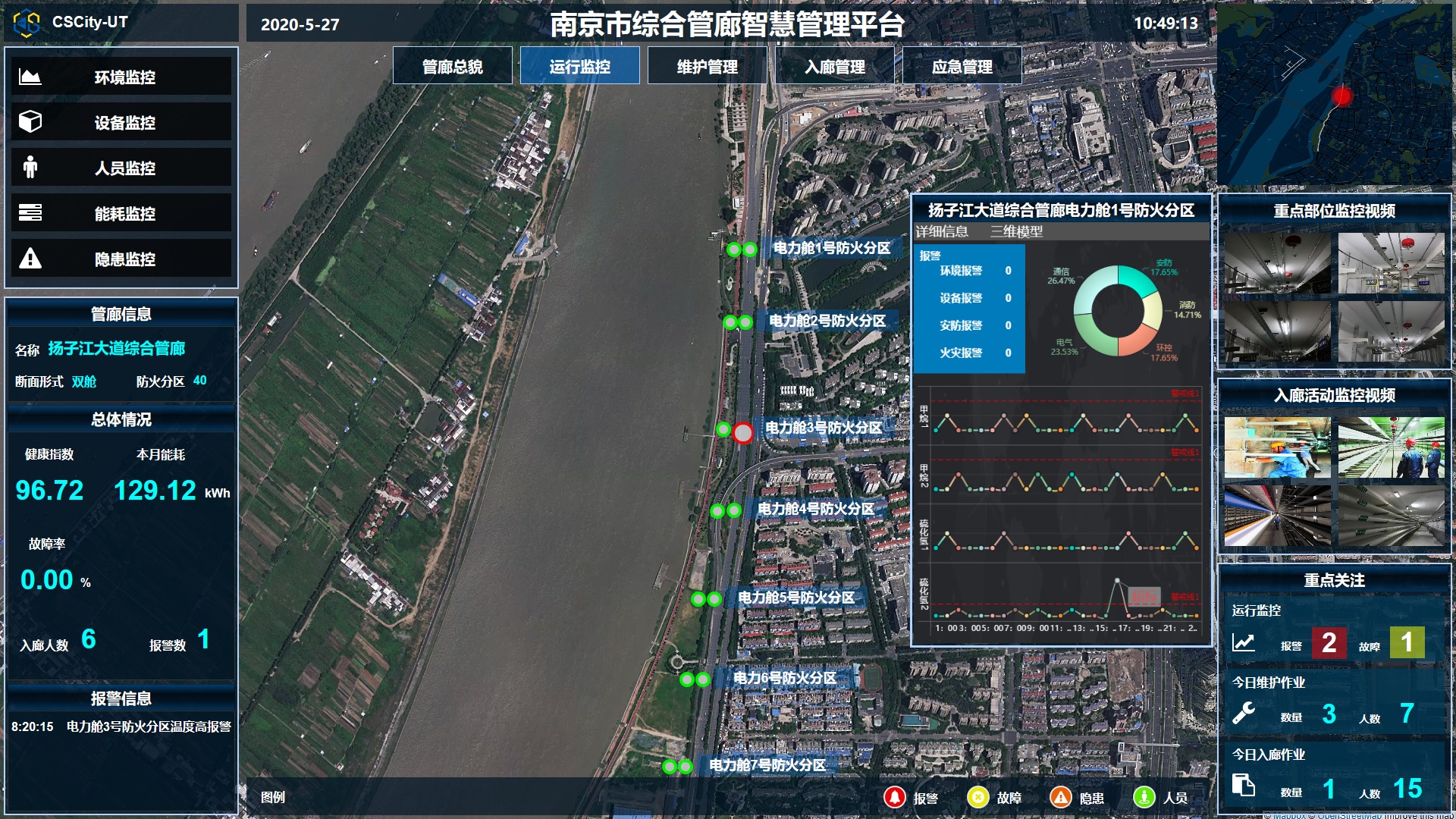Click the green 人员 legend icon
1456x819 pixels.
click(1144, 797)
